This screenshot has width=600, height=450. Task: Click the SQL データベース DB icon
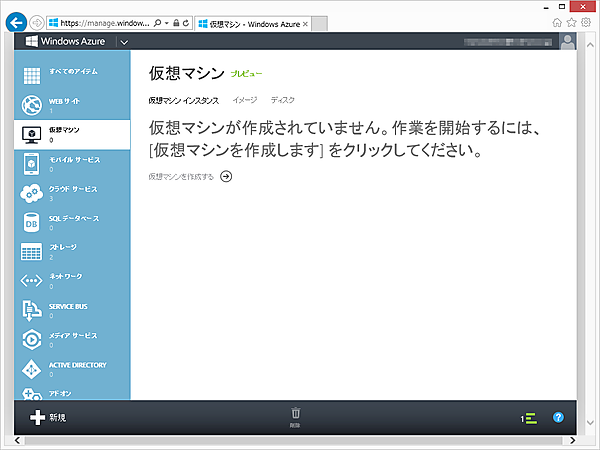31,222
